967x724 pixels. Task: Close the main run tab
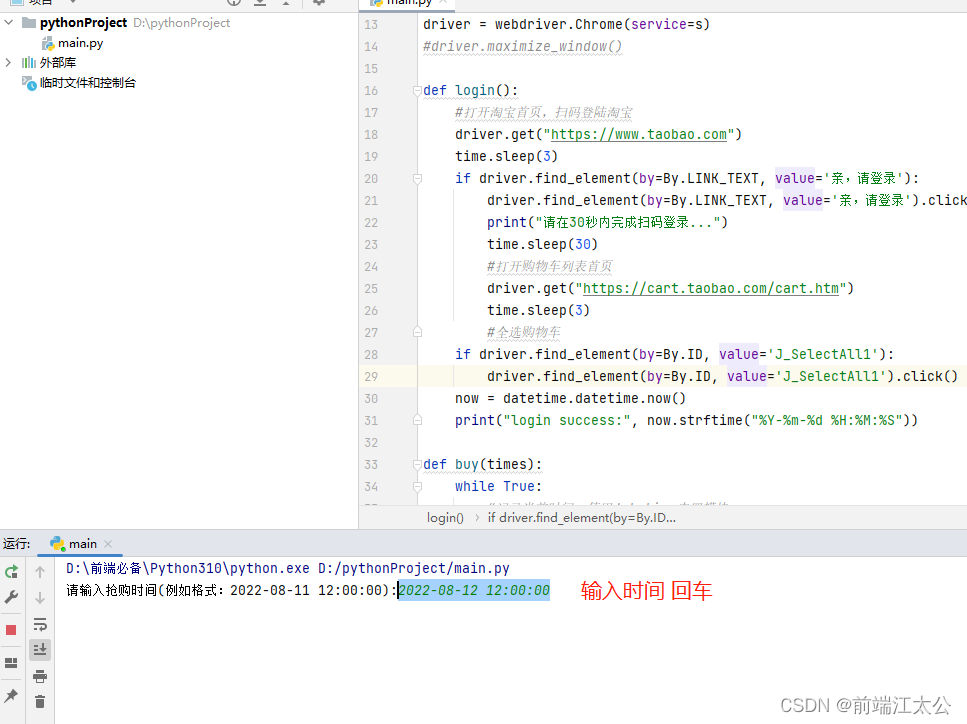pos(108,544)
